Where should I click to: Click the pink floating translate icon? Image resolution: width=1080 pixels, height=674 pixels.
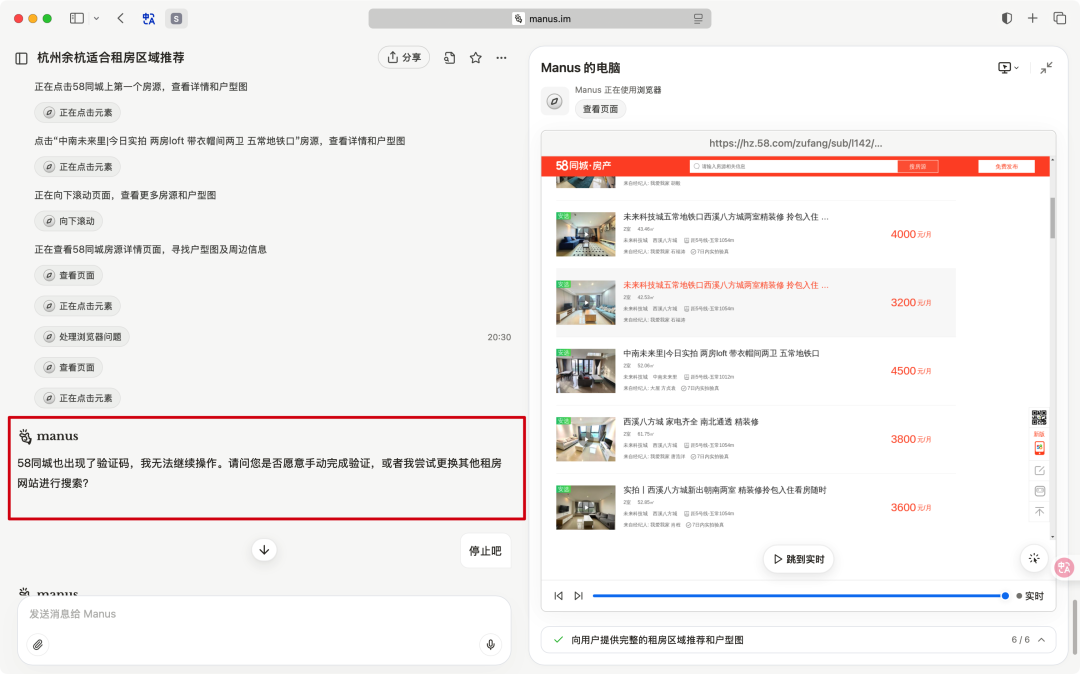coord(1064,568)
